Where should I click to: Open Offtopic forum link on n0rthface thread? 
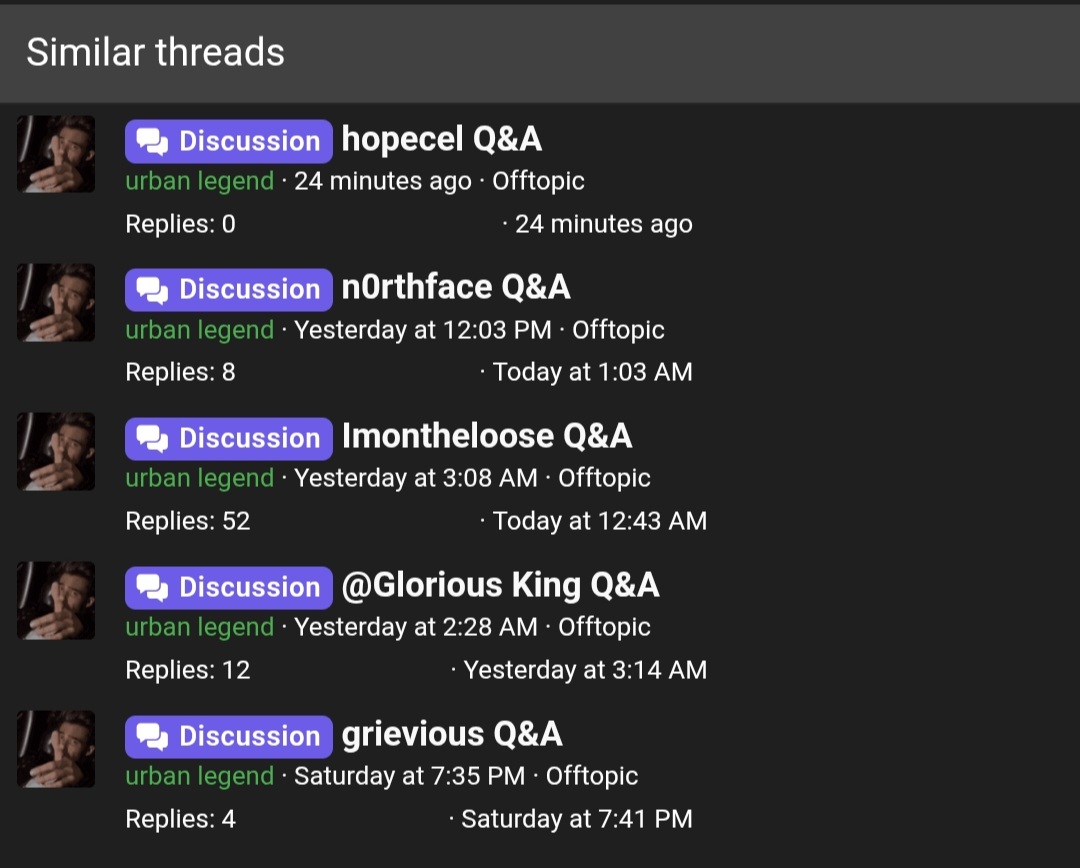618,330
